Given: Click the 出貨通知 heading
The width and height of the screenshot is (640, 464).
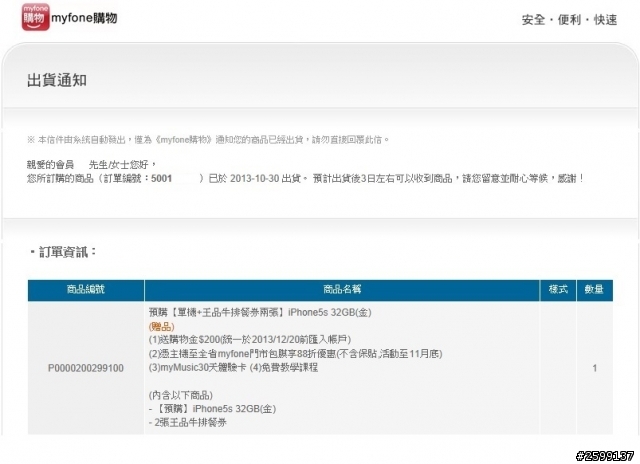Looking at the screenshot, I should click(x=57, y=80).
